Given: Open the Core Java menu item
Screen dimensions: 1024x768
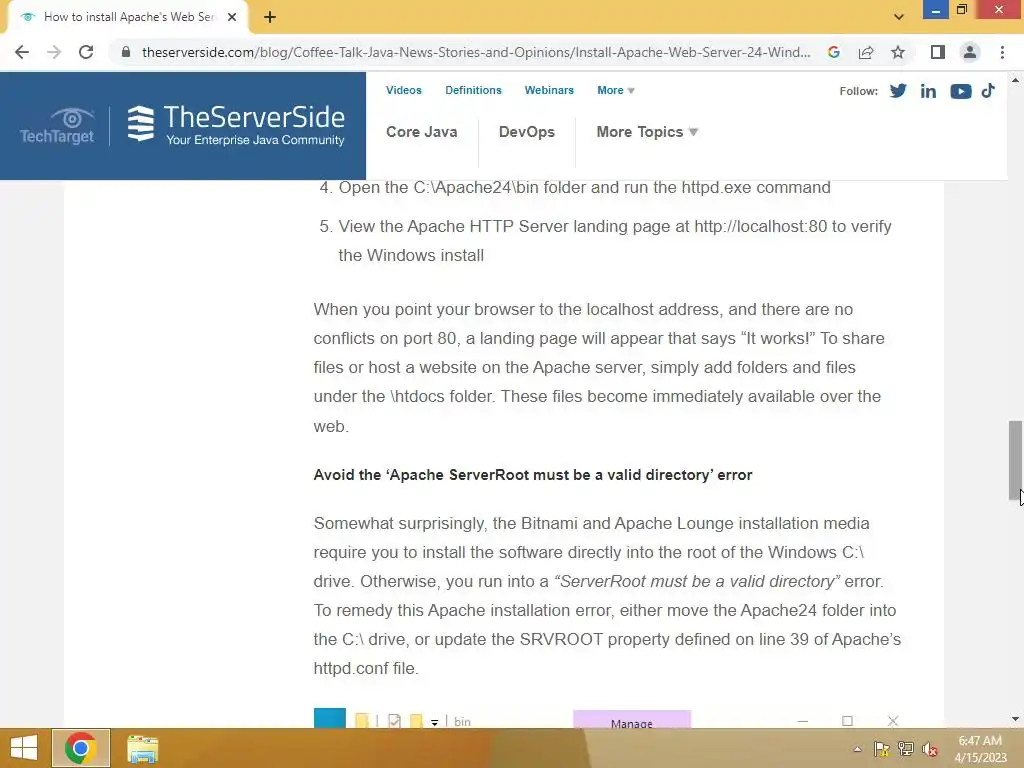Looking at the screenshot, I should (x=422, y=132).
